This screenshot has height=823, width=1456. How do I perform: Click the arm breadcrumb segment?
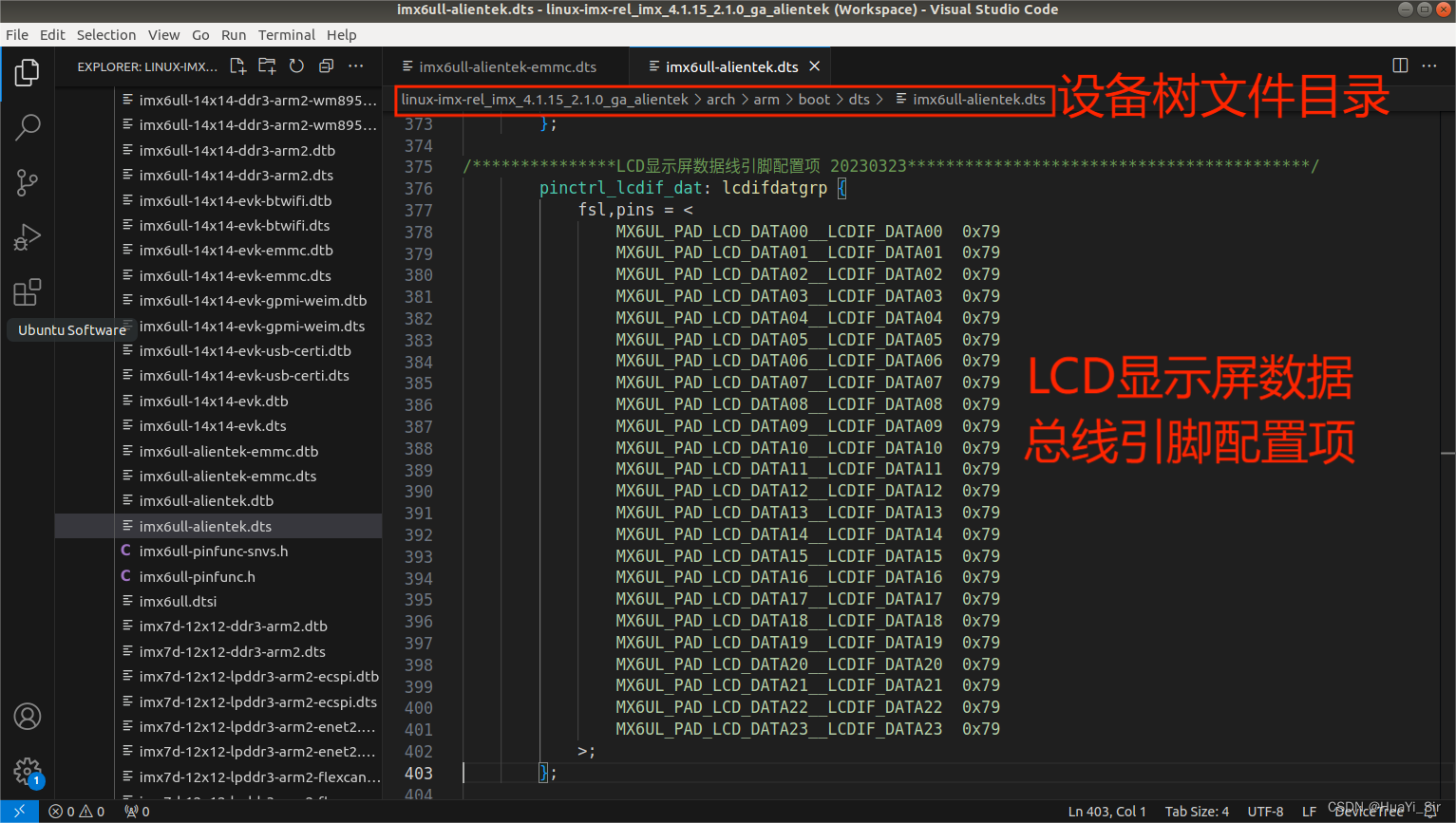766,100
